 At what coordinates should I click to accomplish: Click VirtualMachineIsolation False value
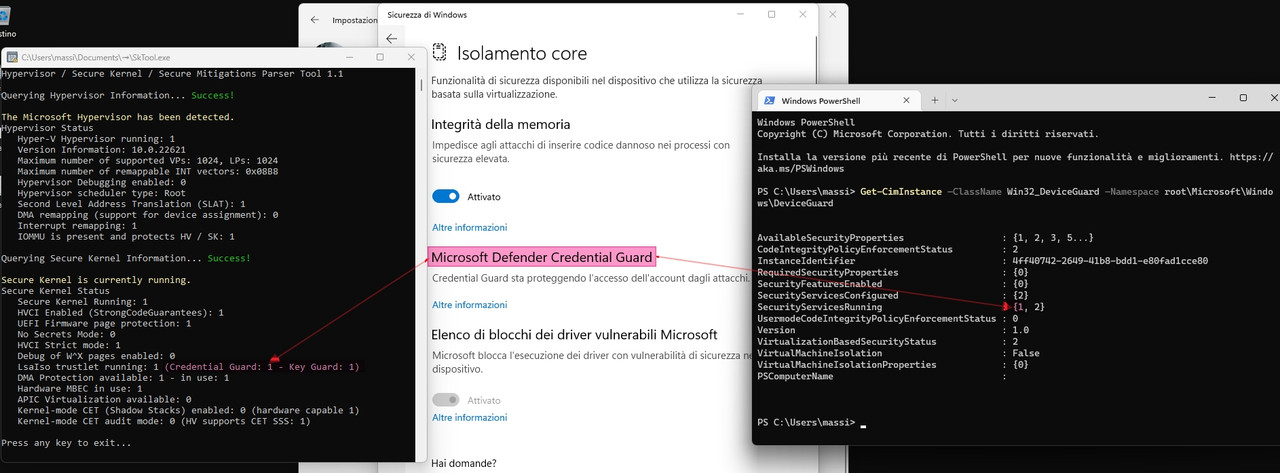tap(1026, 353)
